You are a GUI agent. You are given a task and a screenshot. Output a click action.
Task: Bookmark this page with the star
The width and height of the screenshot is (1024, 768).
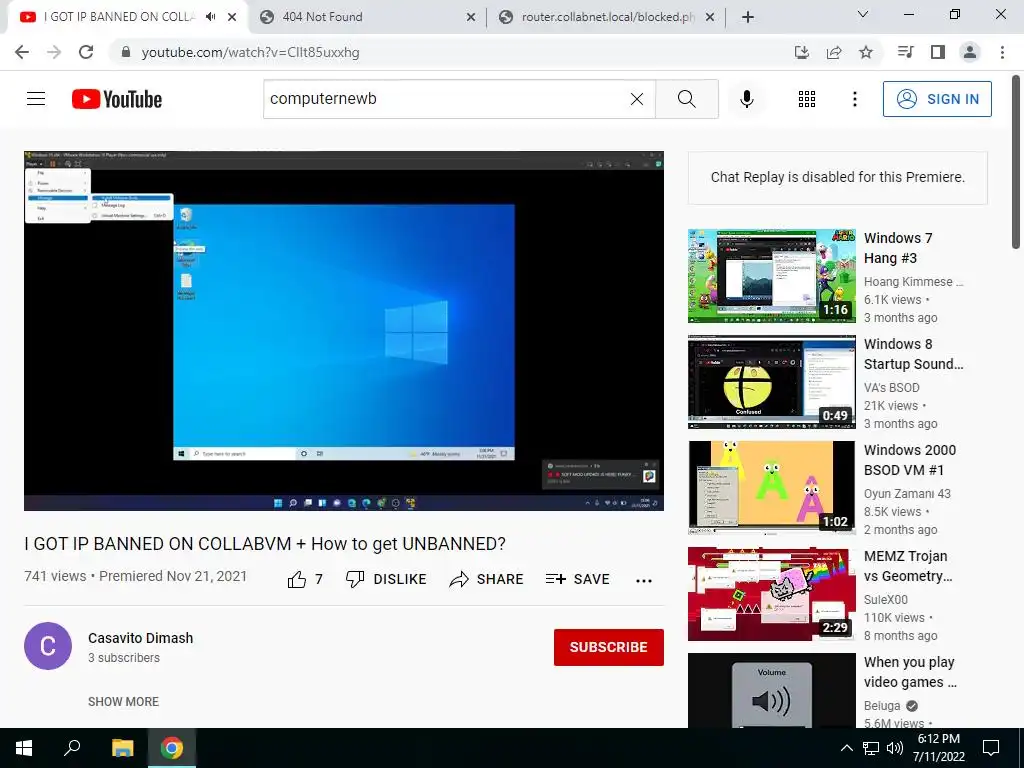(x=866, y=52)
